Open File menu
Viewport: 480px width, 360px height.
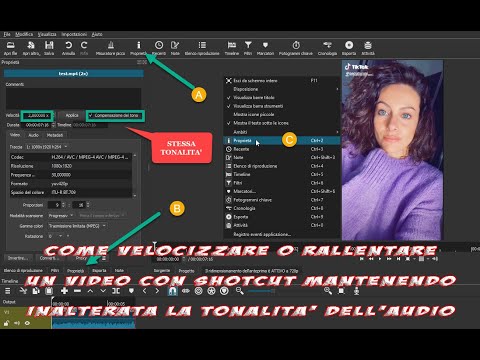pyautogui.click(x=7, y=34)
